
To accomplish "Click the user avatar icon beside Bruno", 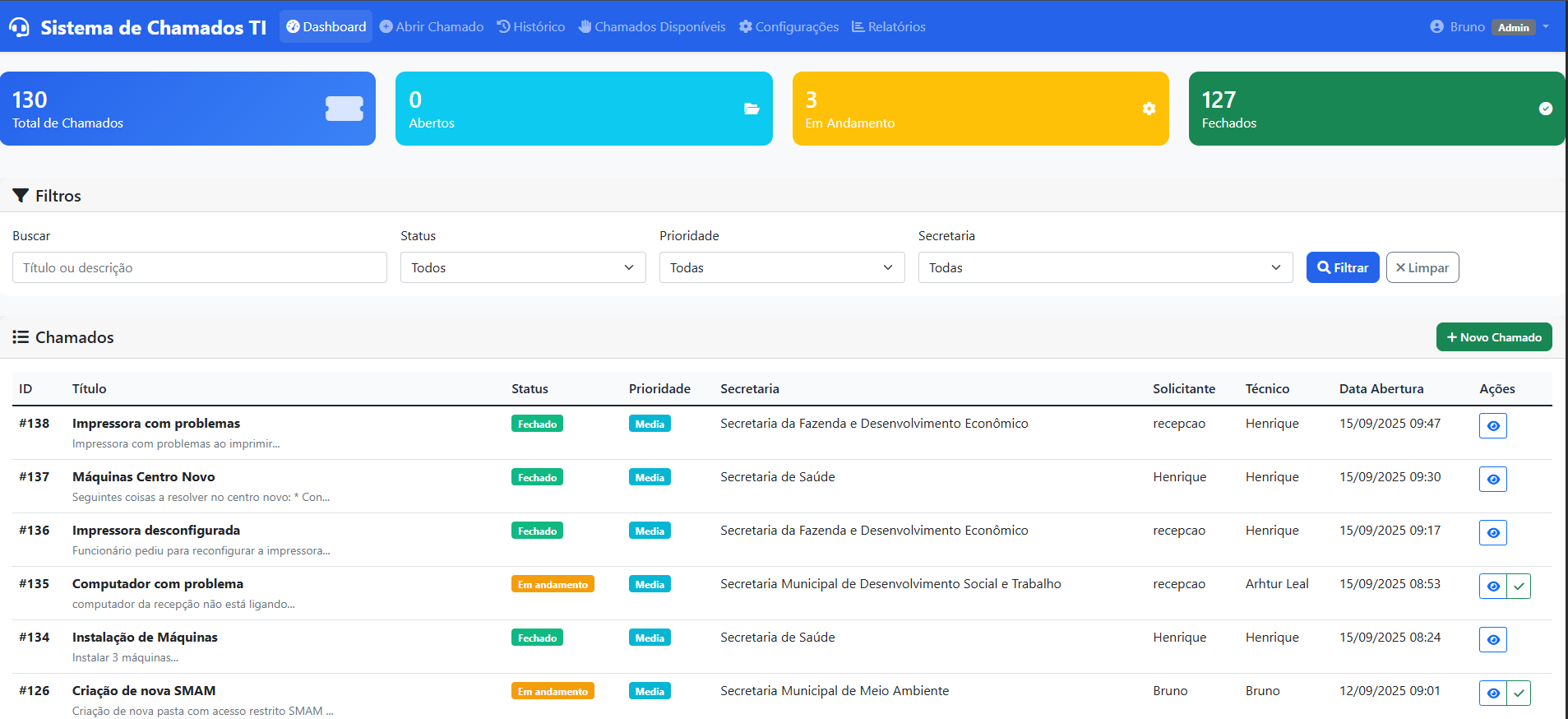I will point(1436,26).
